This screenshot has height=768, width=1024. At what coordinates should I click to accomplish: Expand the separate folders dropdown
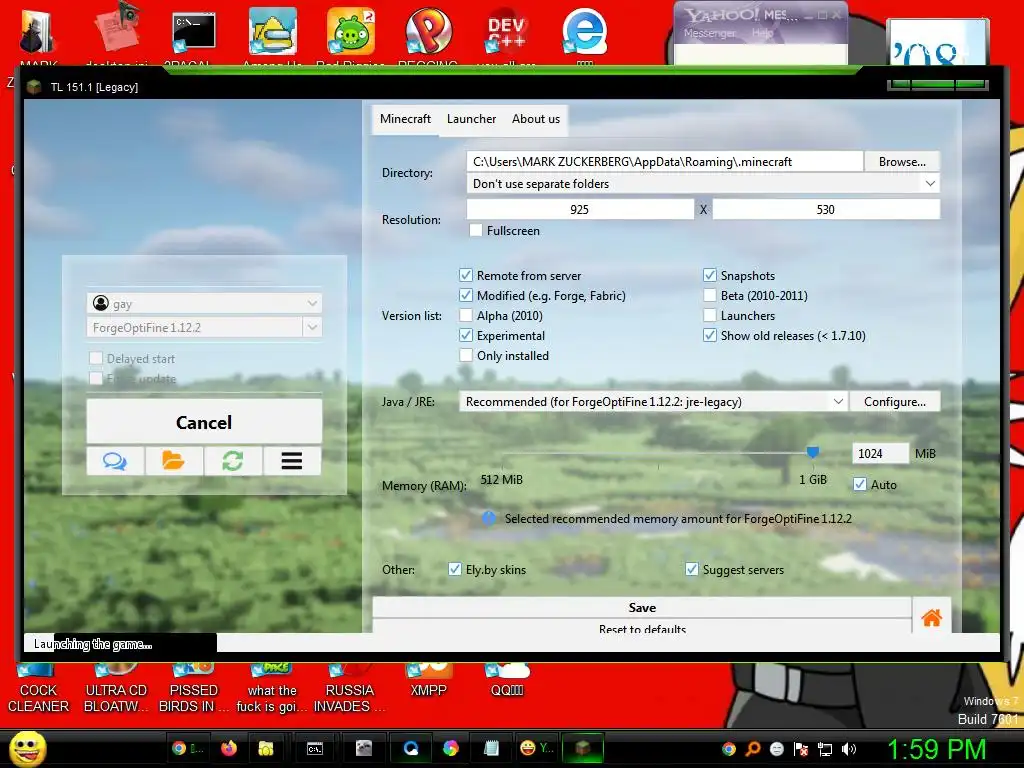703,184
